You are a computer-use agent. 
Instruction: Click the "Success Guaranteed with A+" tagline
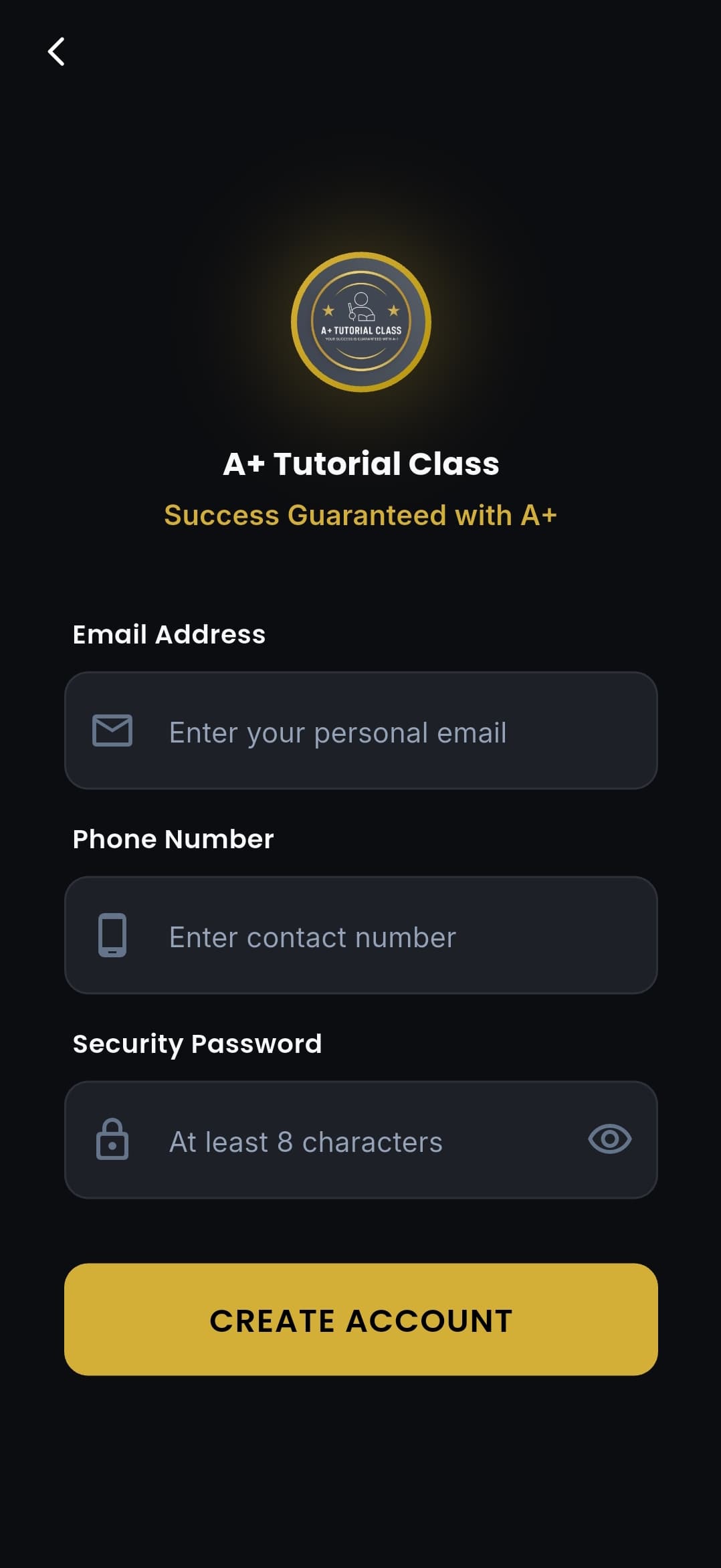tap(360, 515)
